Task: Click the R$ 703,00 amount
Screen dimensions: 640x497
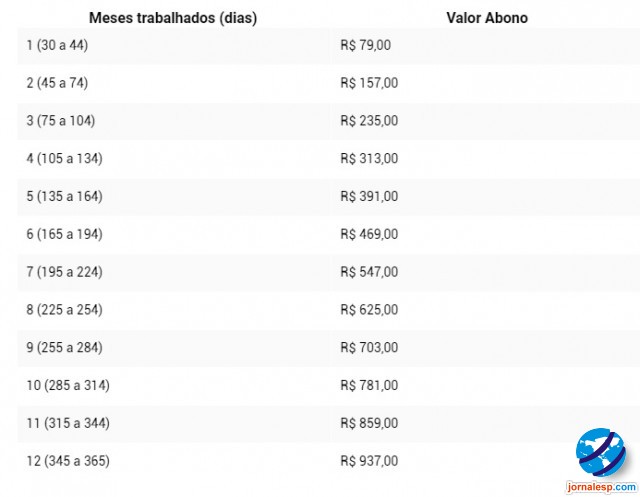Action: click(x=369, y=348)
